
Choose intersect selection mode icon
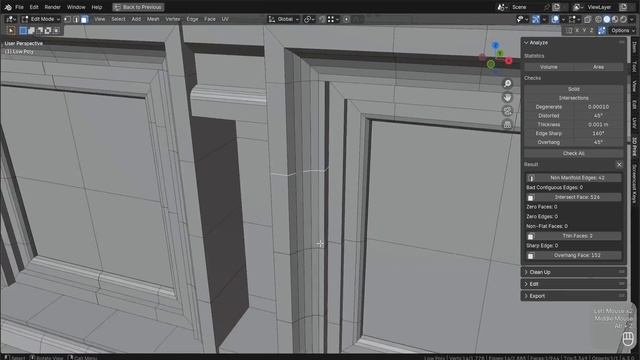(x=56, y=31)
